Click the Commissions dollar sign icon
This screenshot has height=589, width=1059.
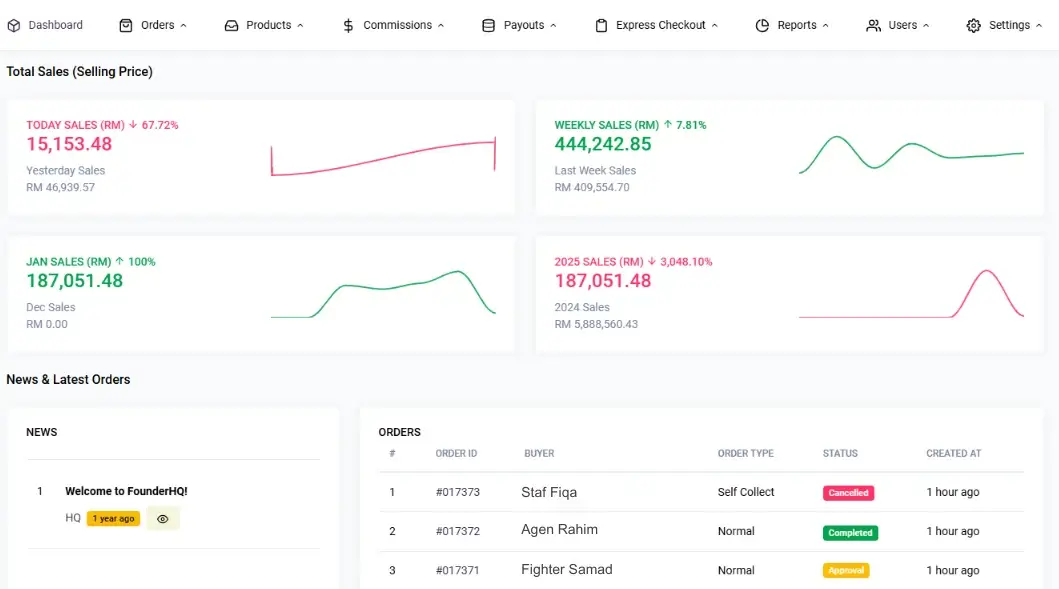tap(348, 25)
